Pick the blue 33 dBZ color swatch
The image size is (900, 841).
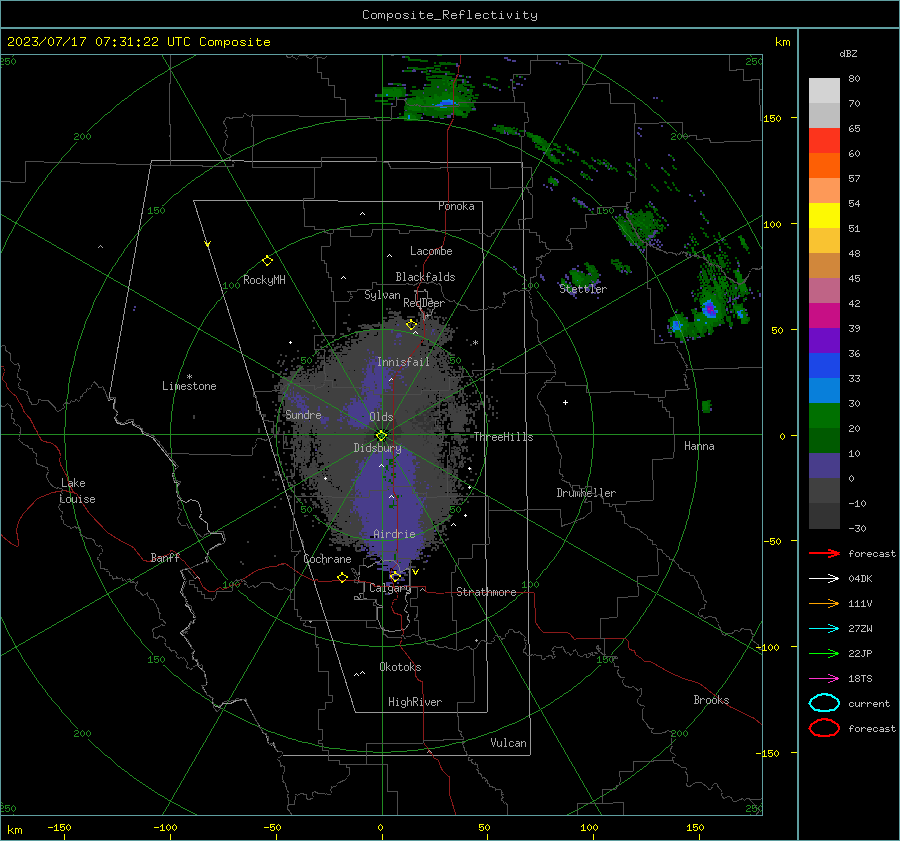(824, 366)
